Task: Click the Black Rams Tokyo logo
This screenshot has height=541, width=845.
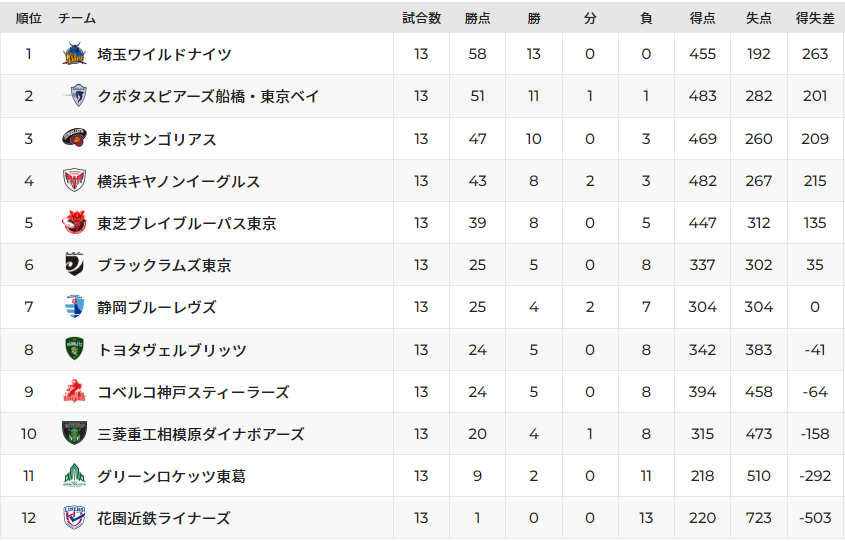Action: [74, 265]
